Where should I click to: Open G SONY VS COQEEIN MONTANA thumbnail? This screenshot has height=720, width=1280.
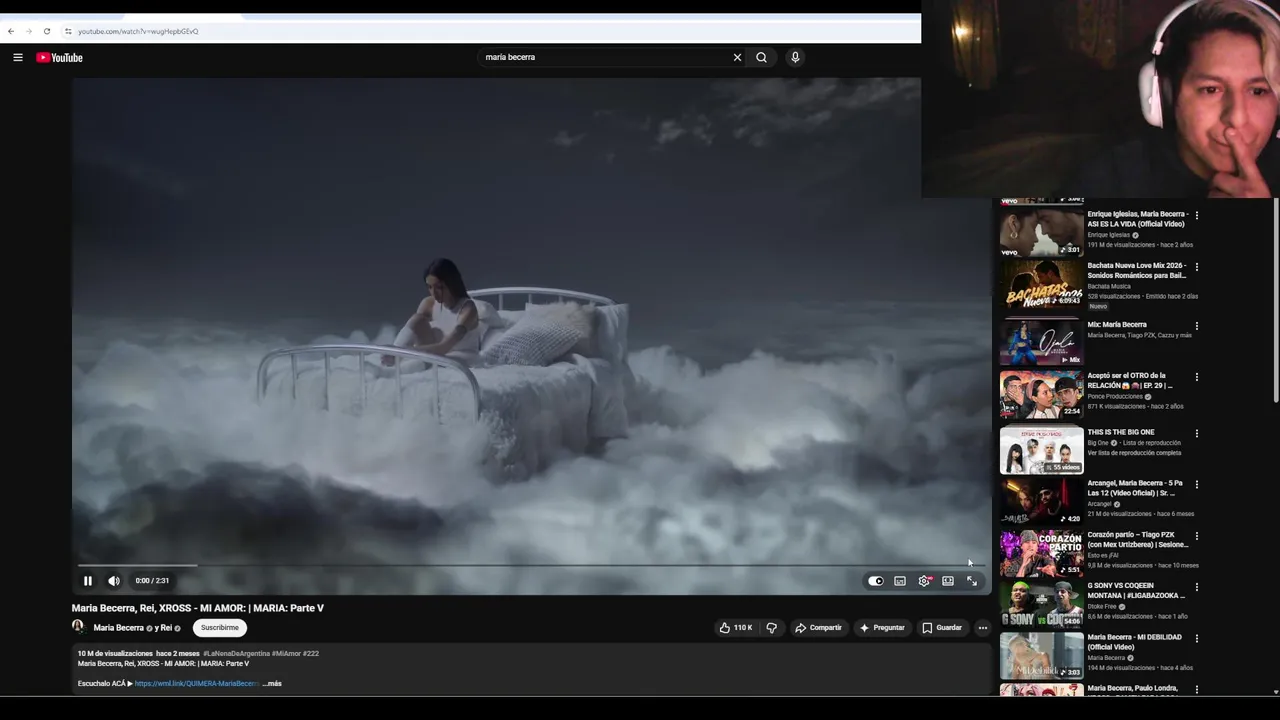[1041, 604]
